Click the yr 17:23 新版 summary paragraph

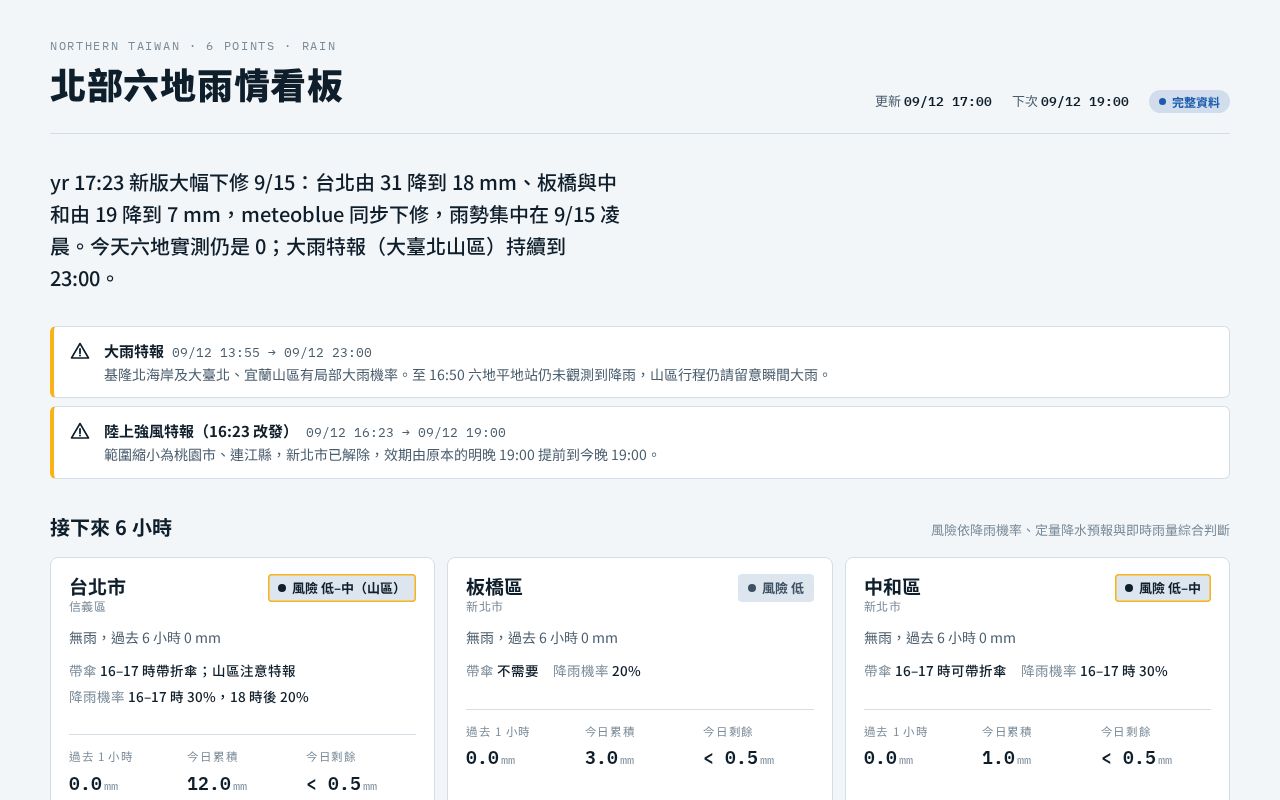click(335, 230)
